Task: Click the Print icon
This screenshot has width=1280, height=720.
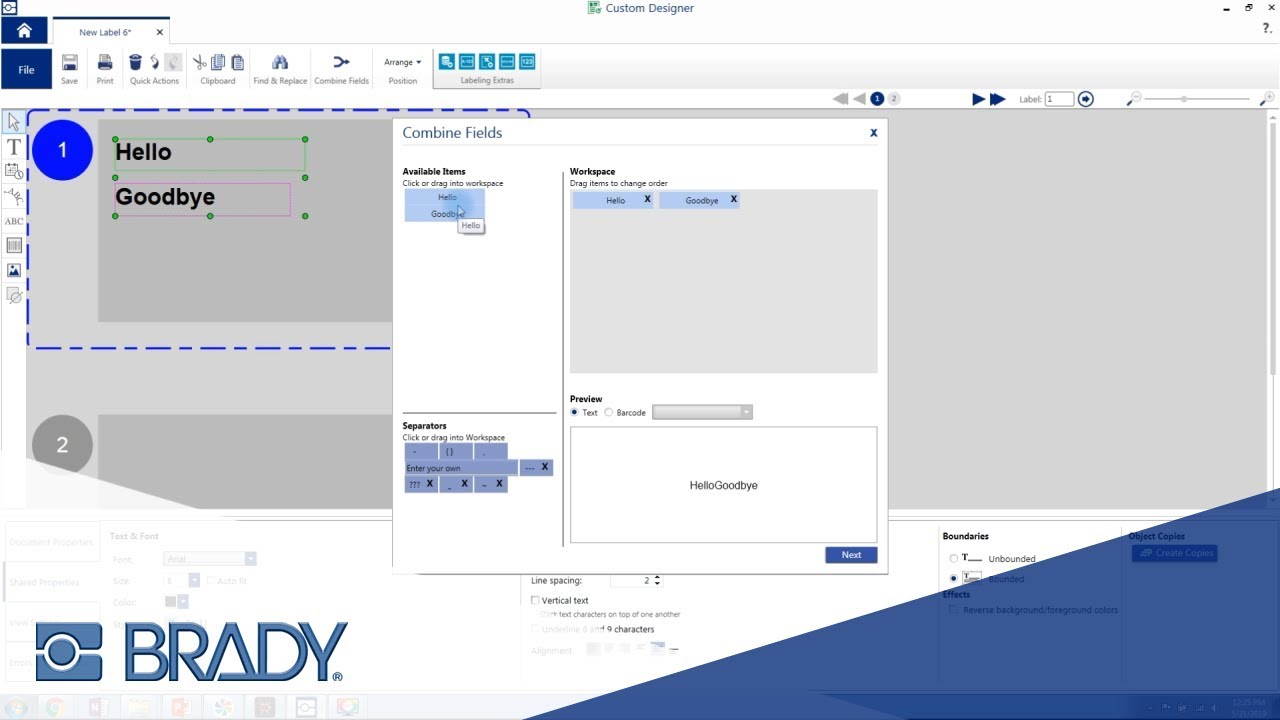Action: pyautogui.click(x=105, y=62)
